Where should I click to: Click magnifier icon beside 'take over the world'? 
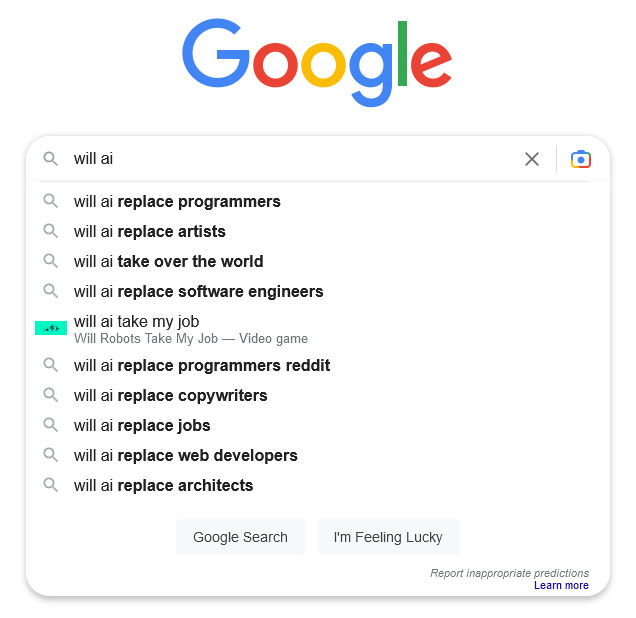[x=50, y=261]
